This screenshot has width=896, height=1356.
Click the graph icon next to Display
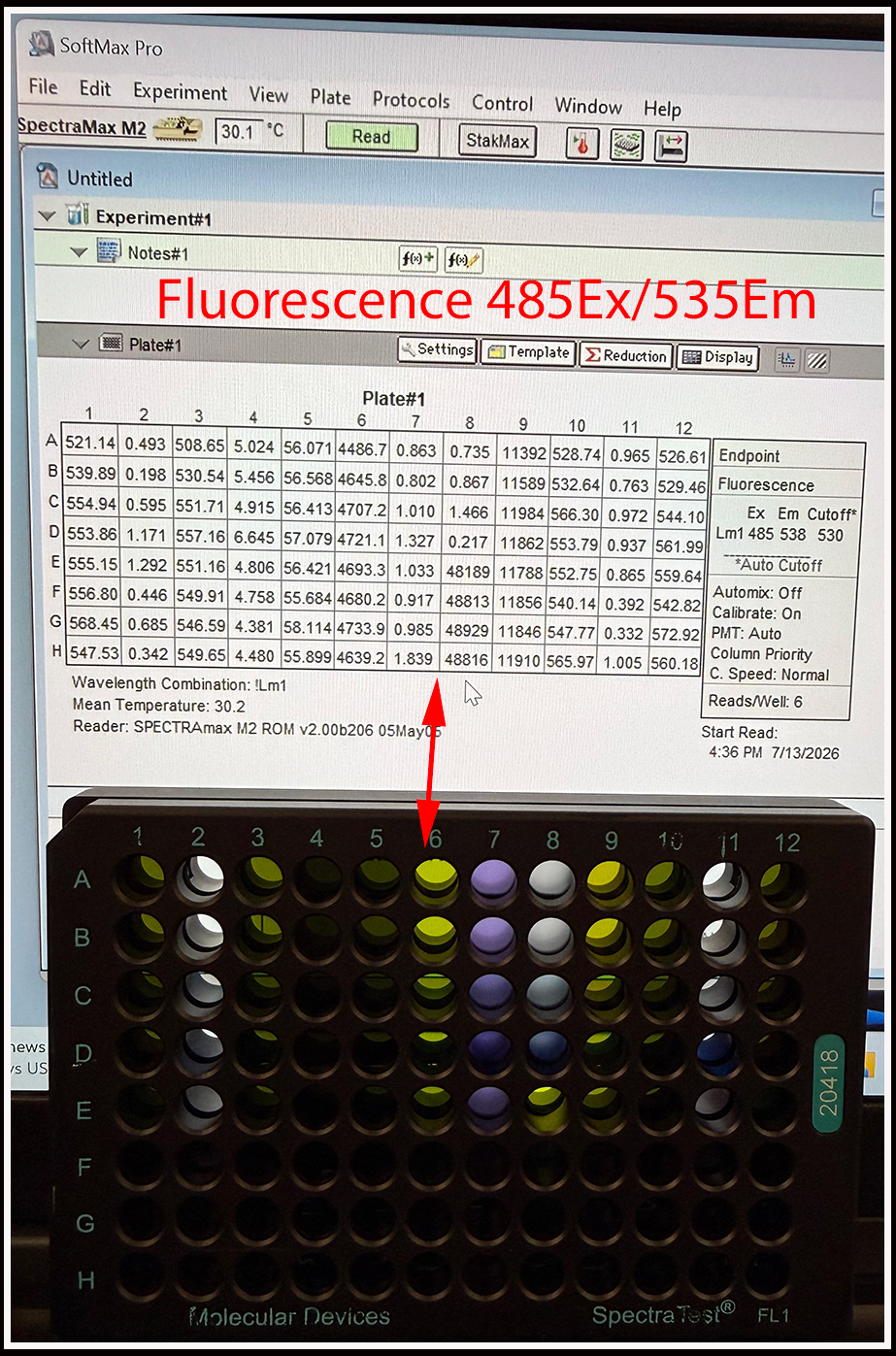pyautogui.click(x=787, y=359)
